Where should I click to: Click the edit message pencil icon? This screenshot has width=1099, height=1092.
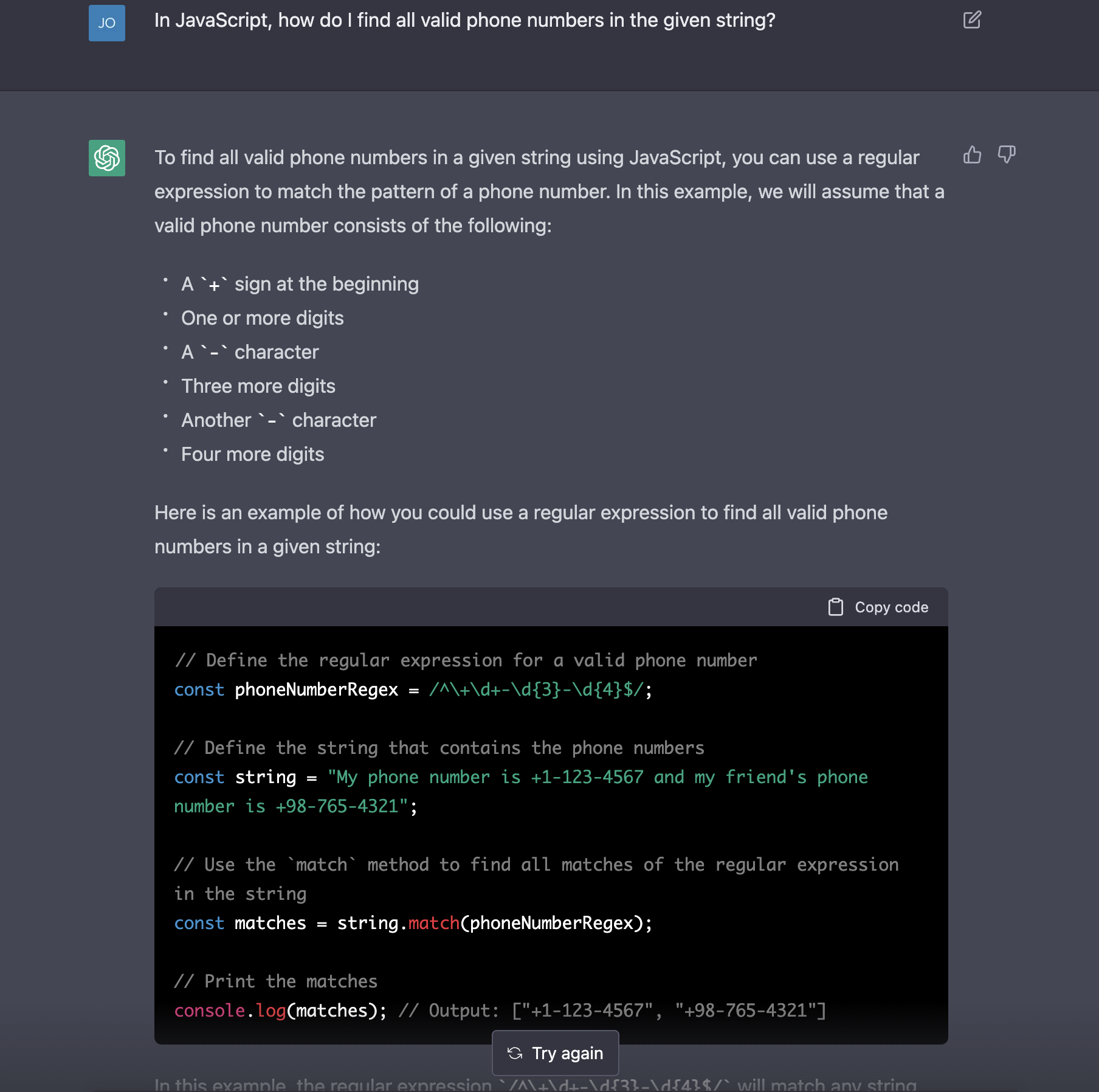[972, 20]
